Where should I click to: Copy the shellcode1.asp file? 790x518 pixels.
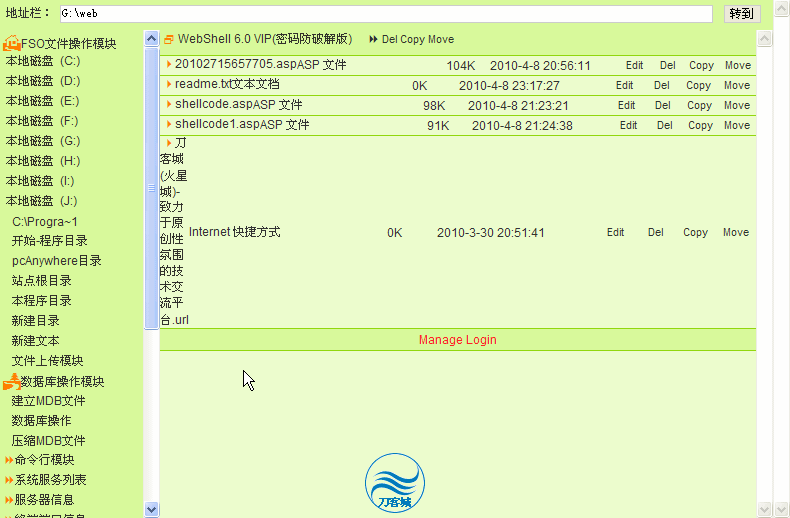700,125
